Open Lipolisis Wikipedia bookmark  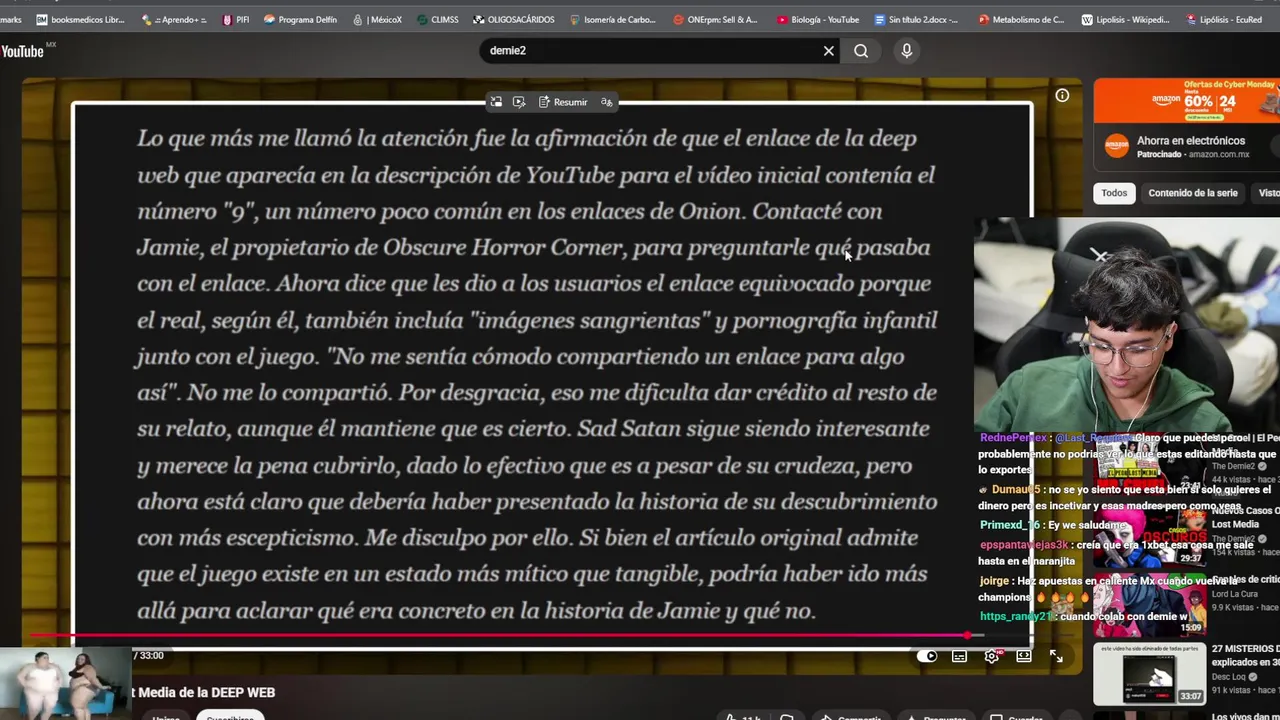click(x=1125, y=19)
